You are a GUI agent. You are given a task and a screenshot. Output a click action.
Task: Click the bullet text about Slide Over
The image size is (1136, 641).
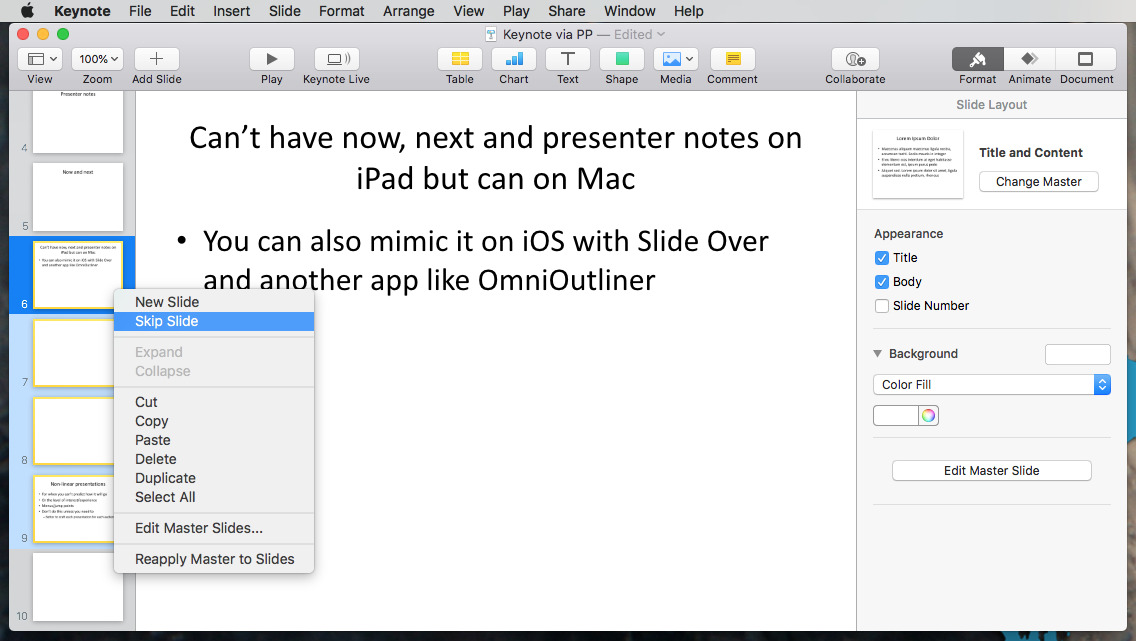point(485,261)
